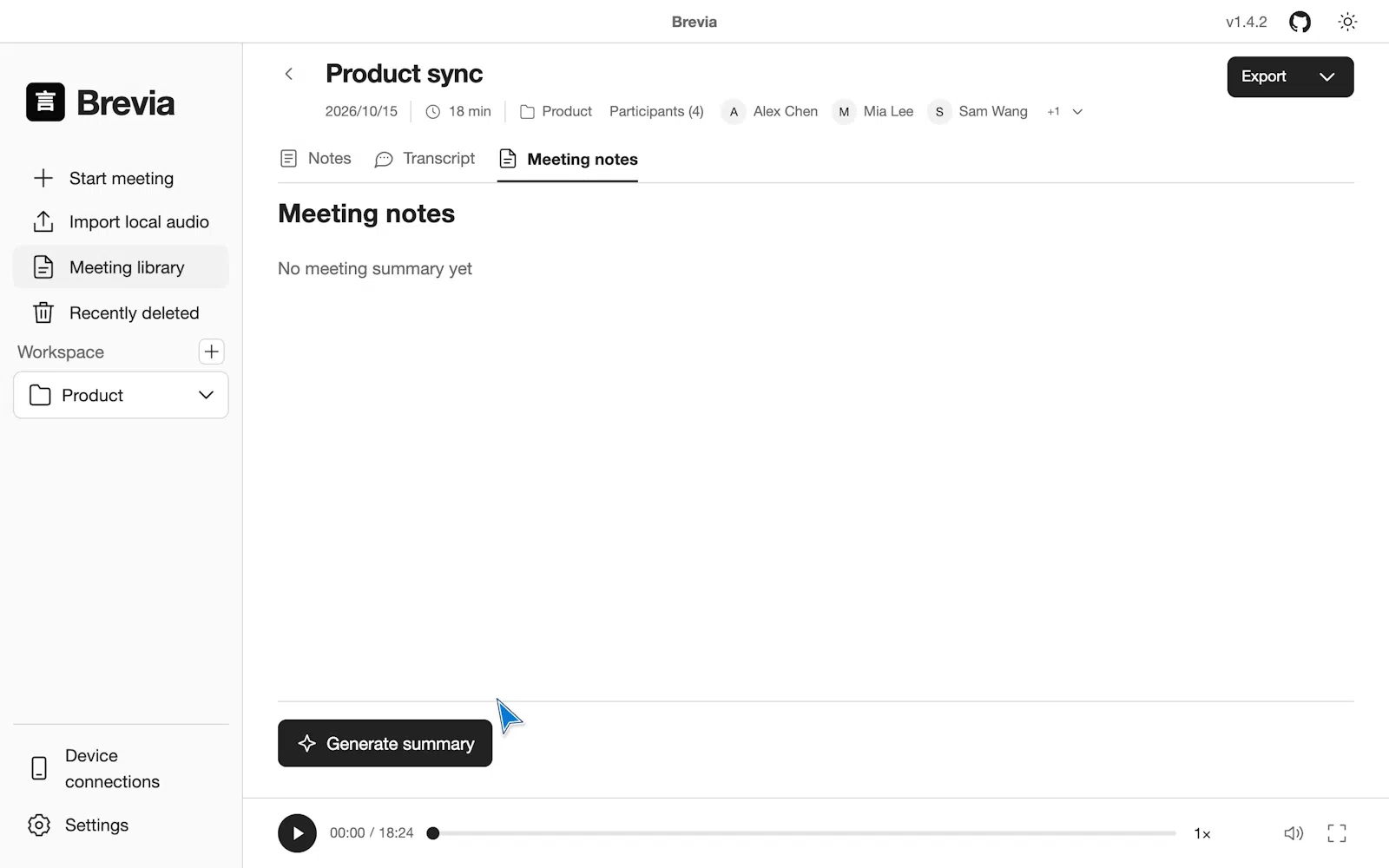
Task: Click the 2026/10/15 meeting date
Action: coord(361,111)
